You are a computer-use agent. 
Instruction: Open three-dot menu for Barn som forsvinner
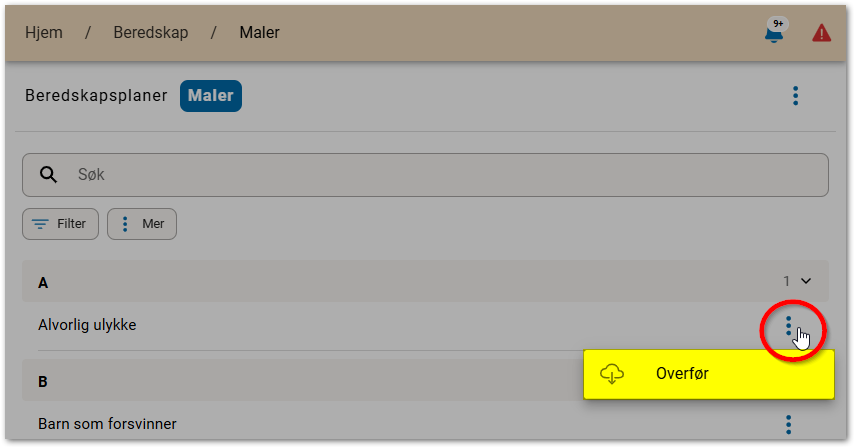point(789,424)
